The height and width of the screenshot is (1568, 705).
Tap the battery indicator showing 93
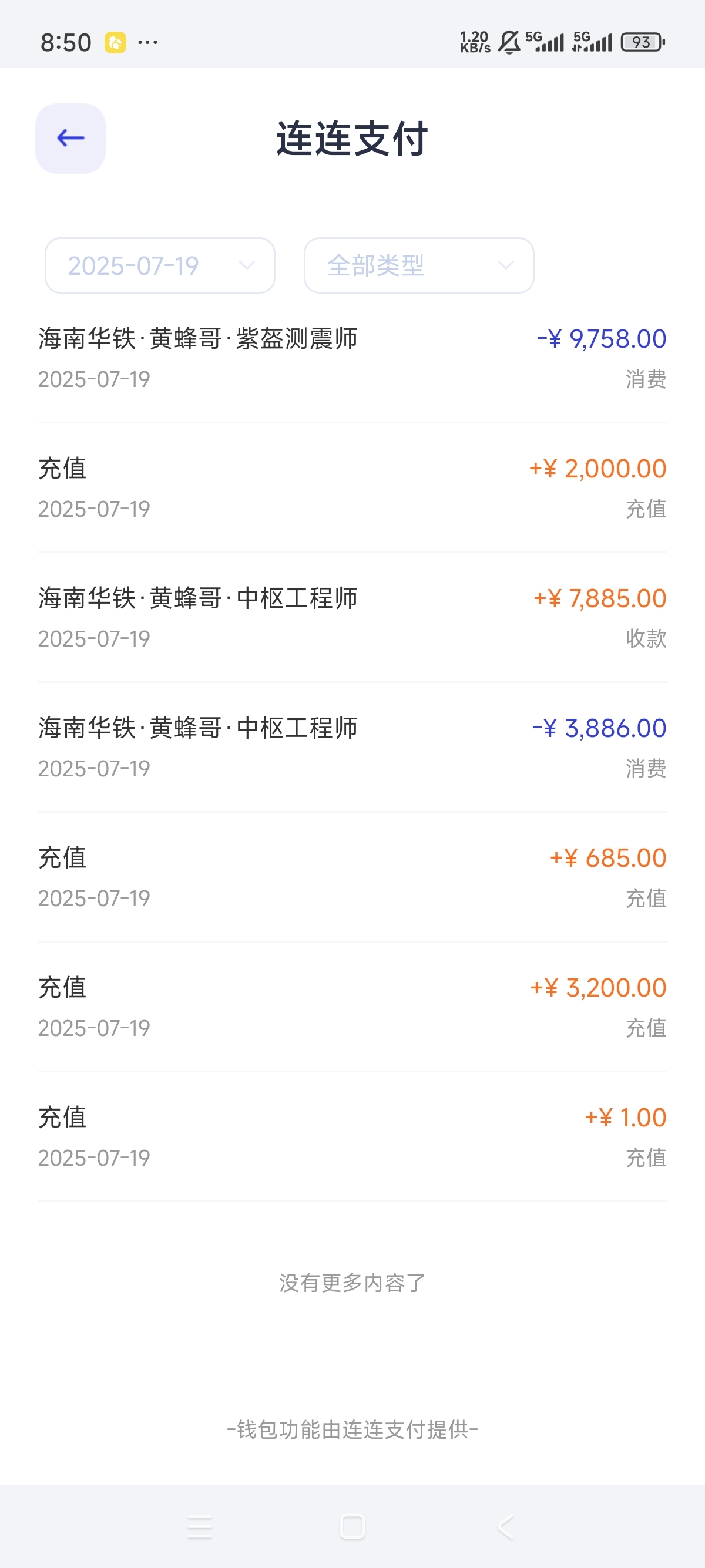pos(643,42)
